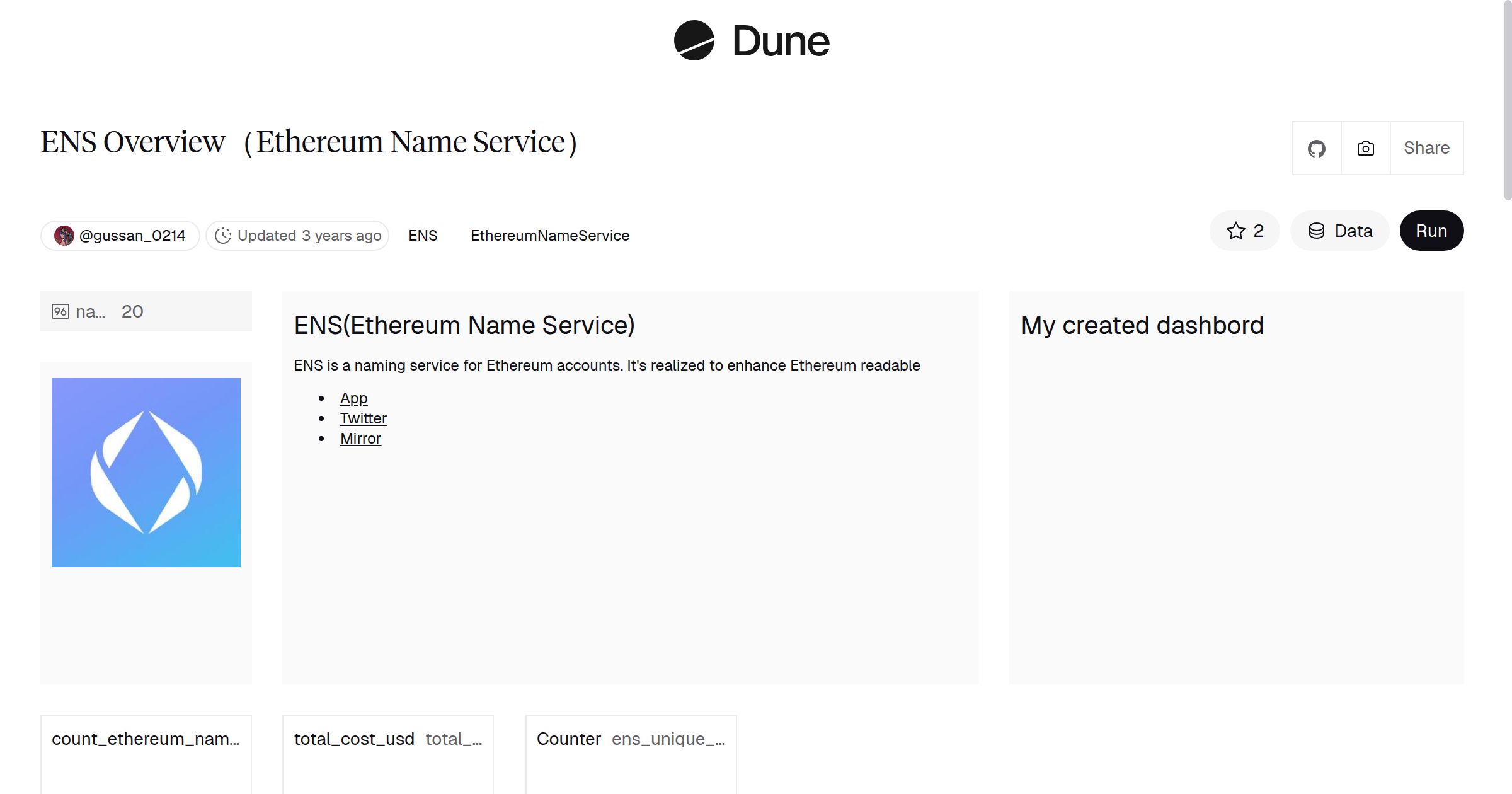Open the App link

[354, 398]
